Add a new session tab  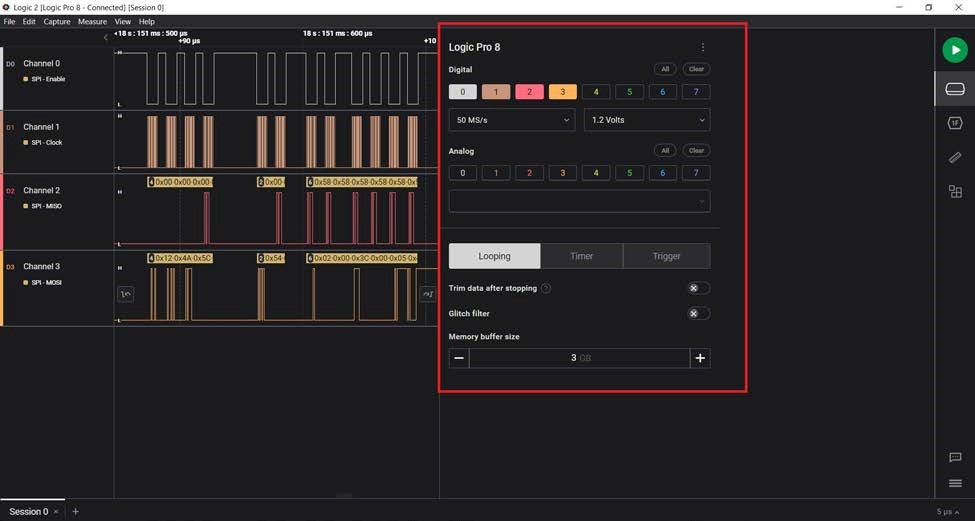pyautogui.click(x=75, y=512)
